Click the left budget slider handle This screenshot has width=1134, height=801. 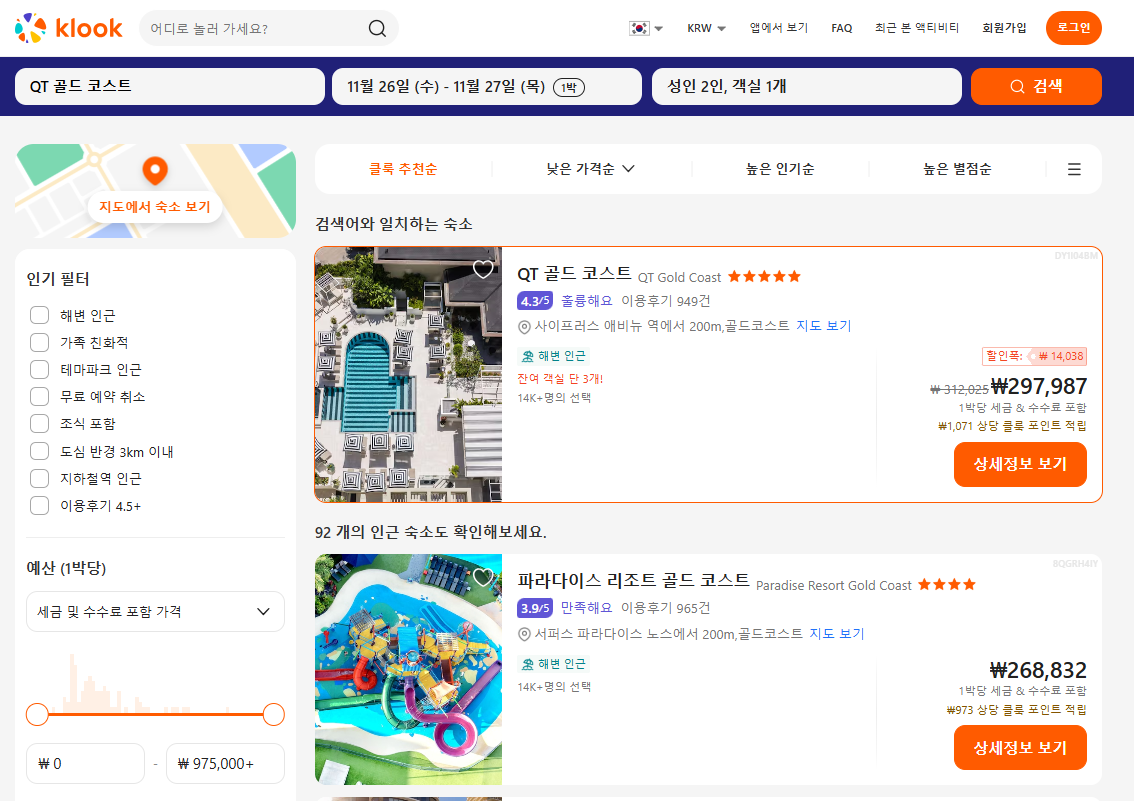(x=37, y=714)
